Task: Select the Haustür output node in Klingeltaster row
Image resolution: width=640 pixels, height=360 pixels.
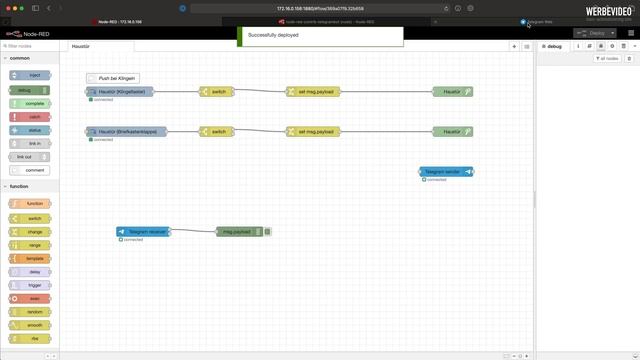Action: click(453, 92)
